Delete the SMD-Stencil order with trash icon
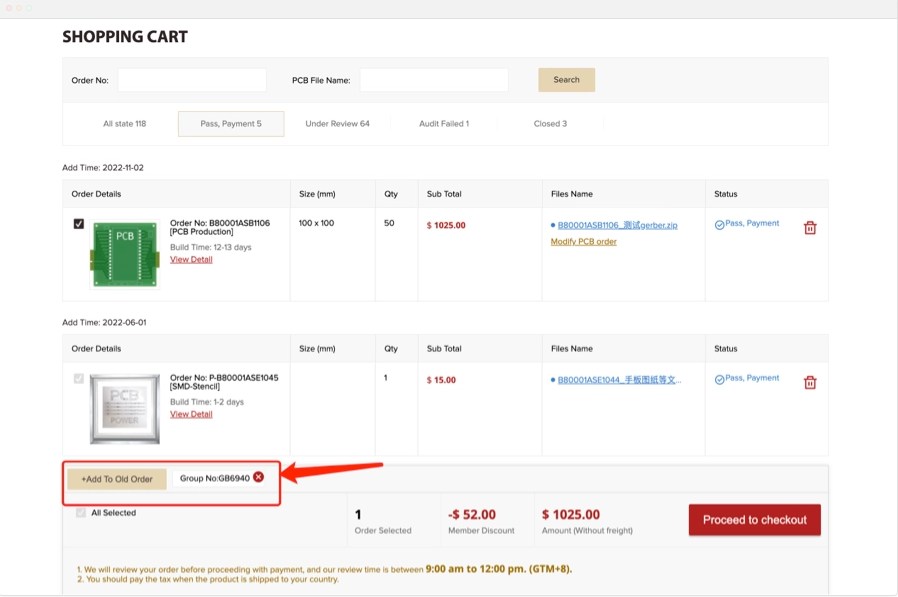Image resolution: width=898 pixels, height=597 pixels. click(810, 383)
